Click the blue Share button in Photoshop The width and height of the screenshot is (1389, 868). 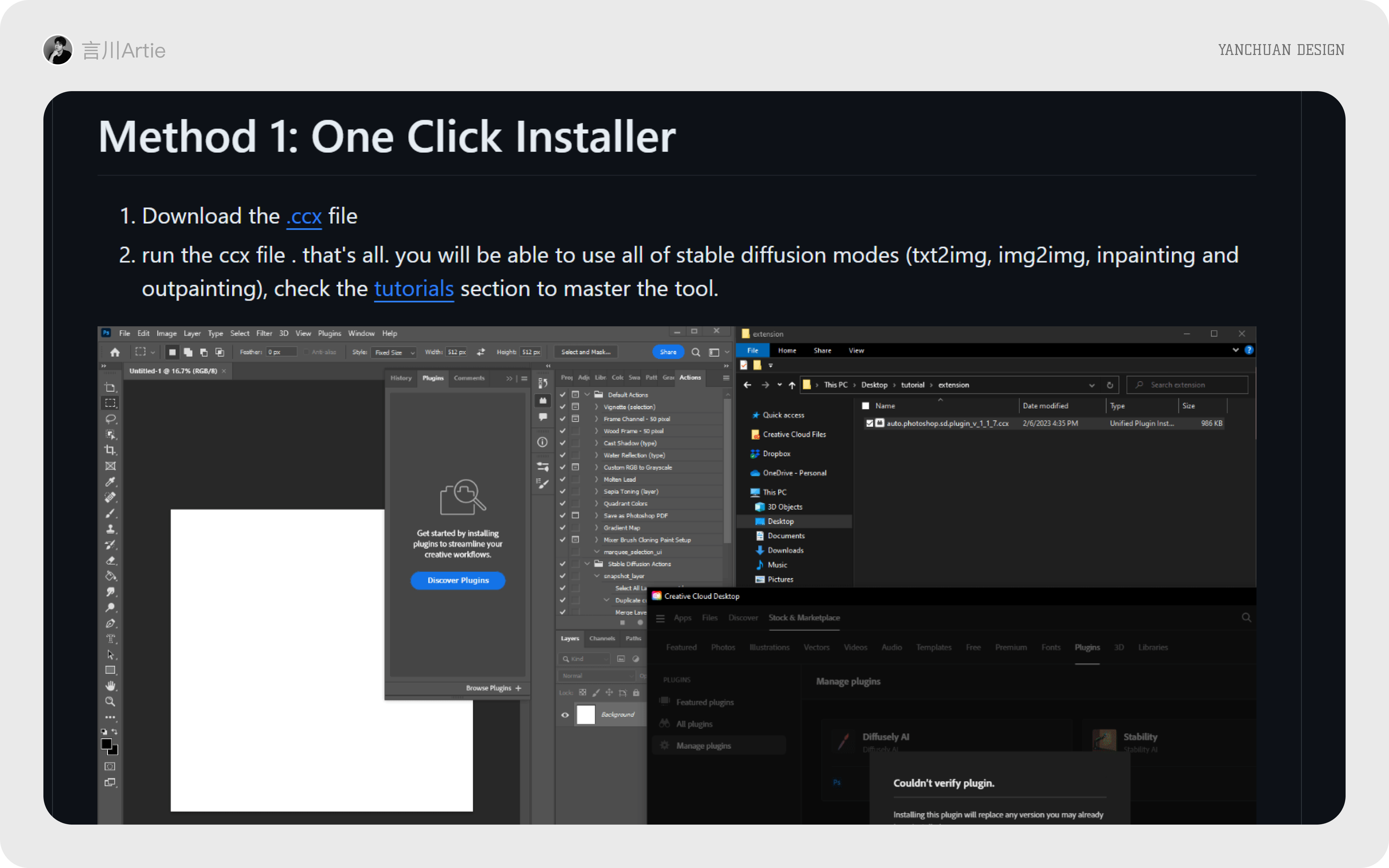668,352
